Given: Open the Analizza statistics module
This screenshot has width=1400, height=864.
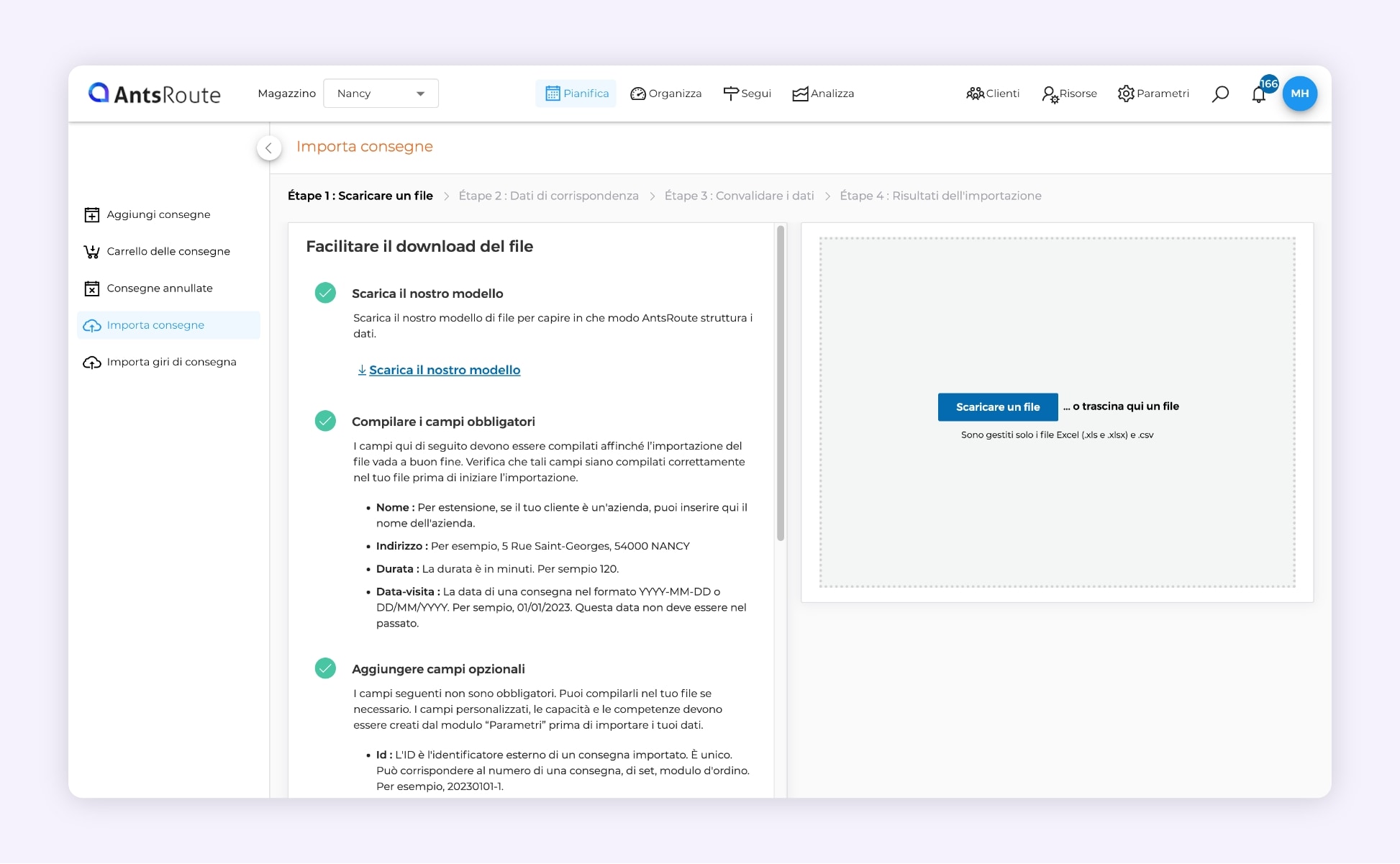Looking at the screenshot, I should click(x=822, y=93).
